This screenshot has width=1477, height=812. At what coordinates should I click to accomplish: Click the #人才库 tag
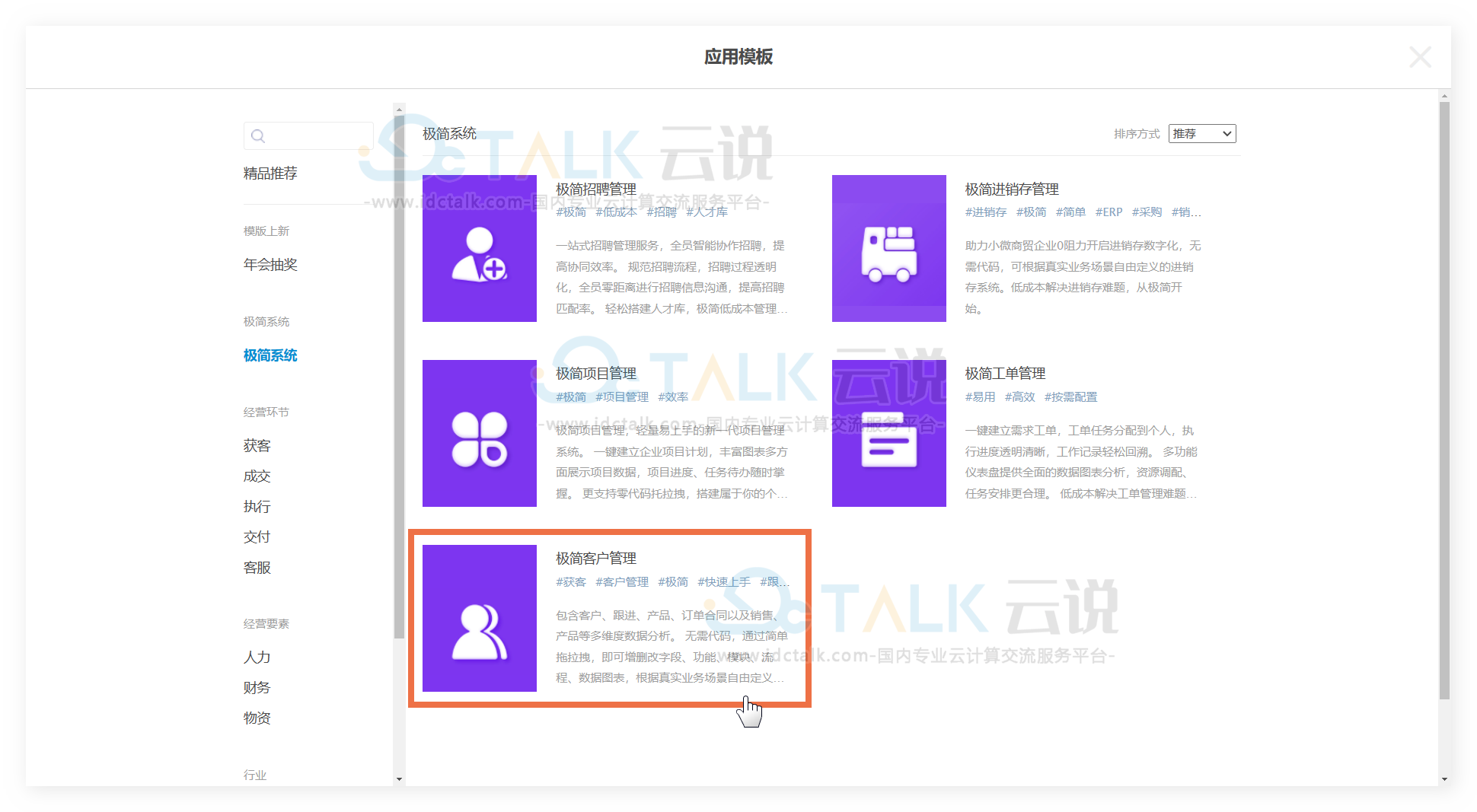tap(707, 212)
